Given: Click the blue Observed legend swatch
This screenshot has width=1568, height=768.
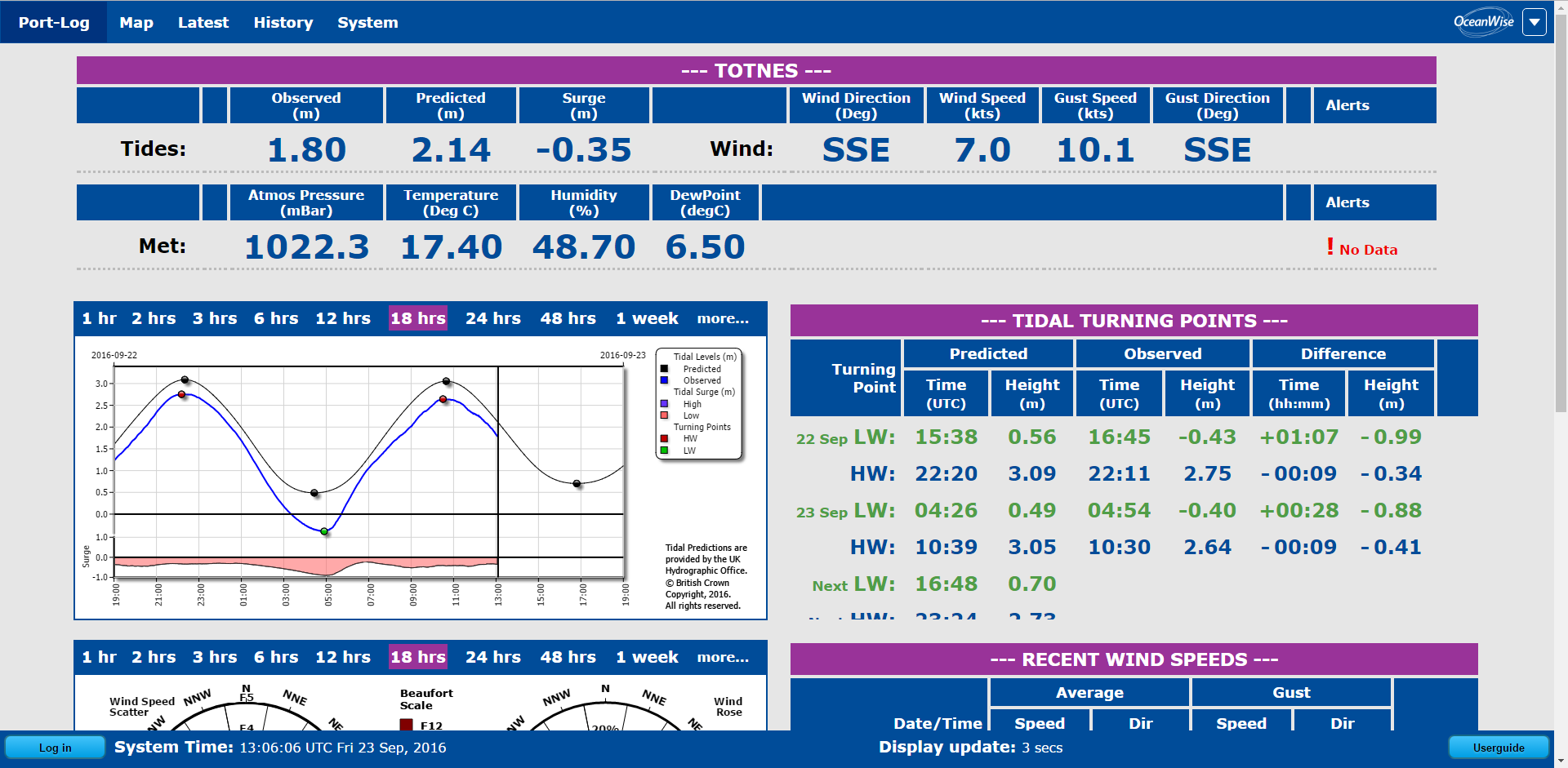Looking at the screenshot, I should click(x=664, y=380).
